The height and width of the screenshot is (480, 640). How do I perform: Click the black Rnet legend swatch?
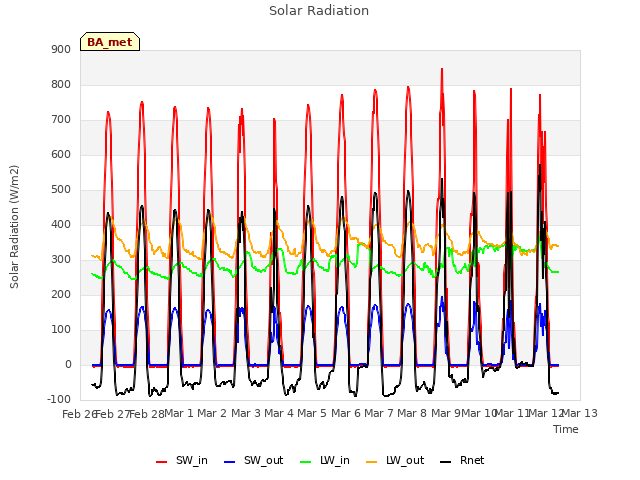(446, 462)
